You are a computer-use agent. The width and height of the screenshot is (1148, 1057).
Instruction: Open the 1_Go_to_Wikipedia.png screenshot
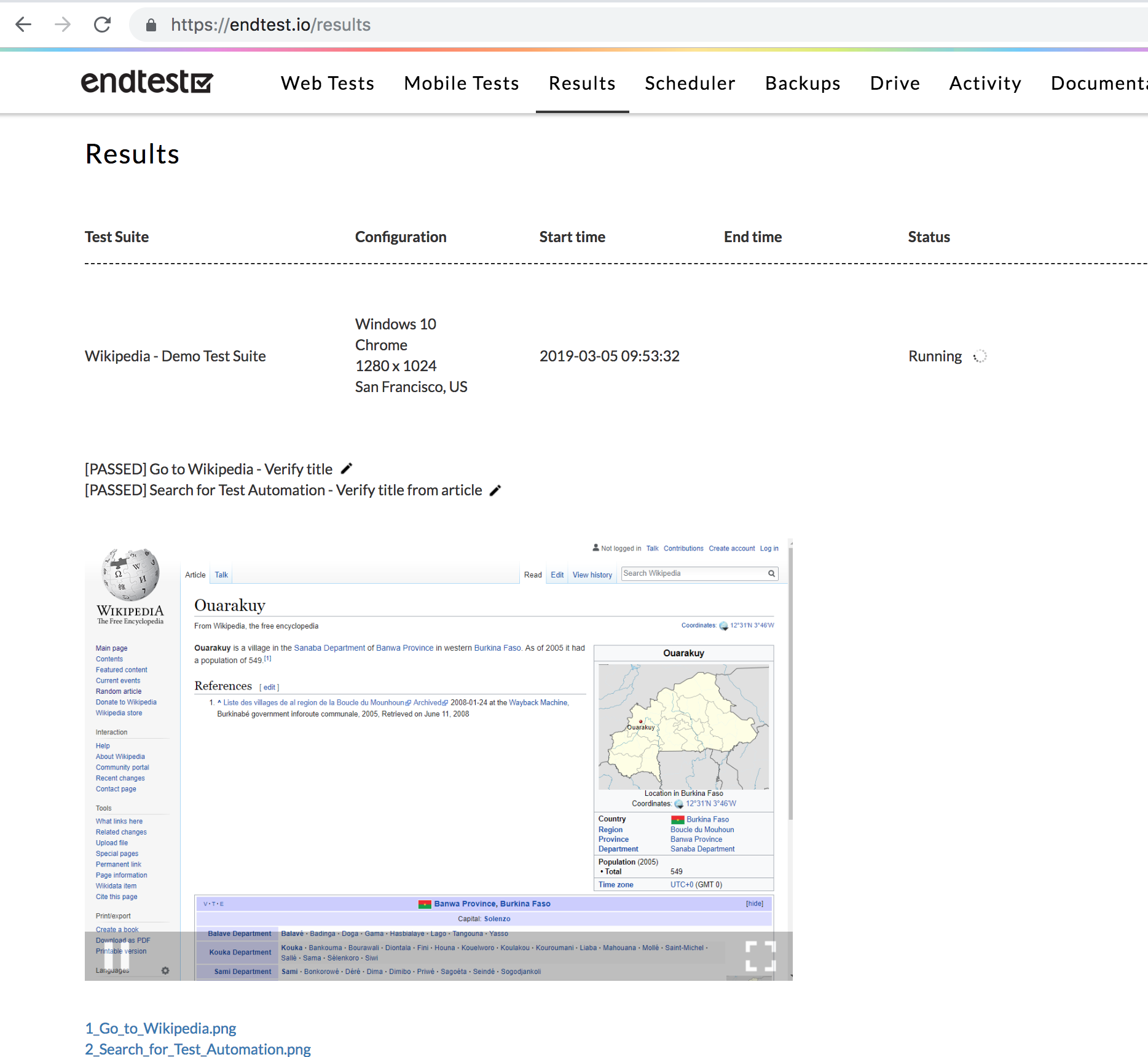click(x=160, y=1028)
